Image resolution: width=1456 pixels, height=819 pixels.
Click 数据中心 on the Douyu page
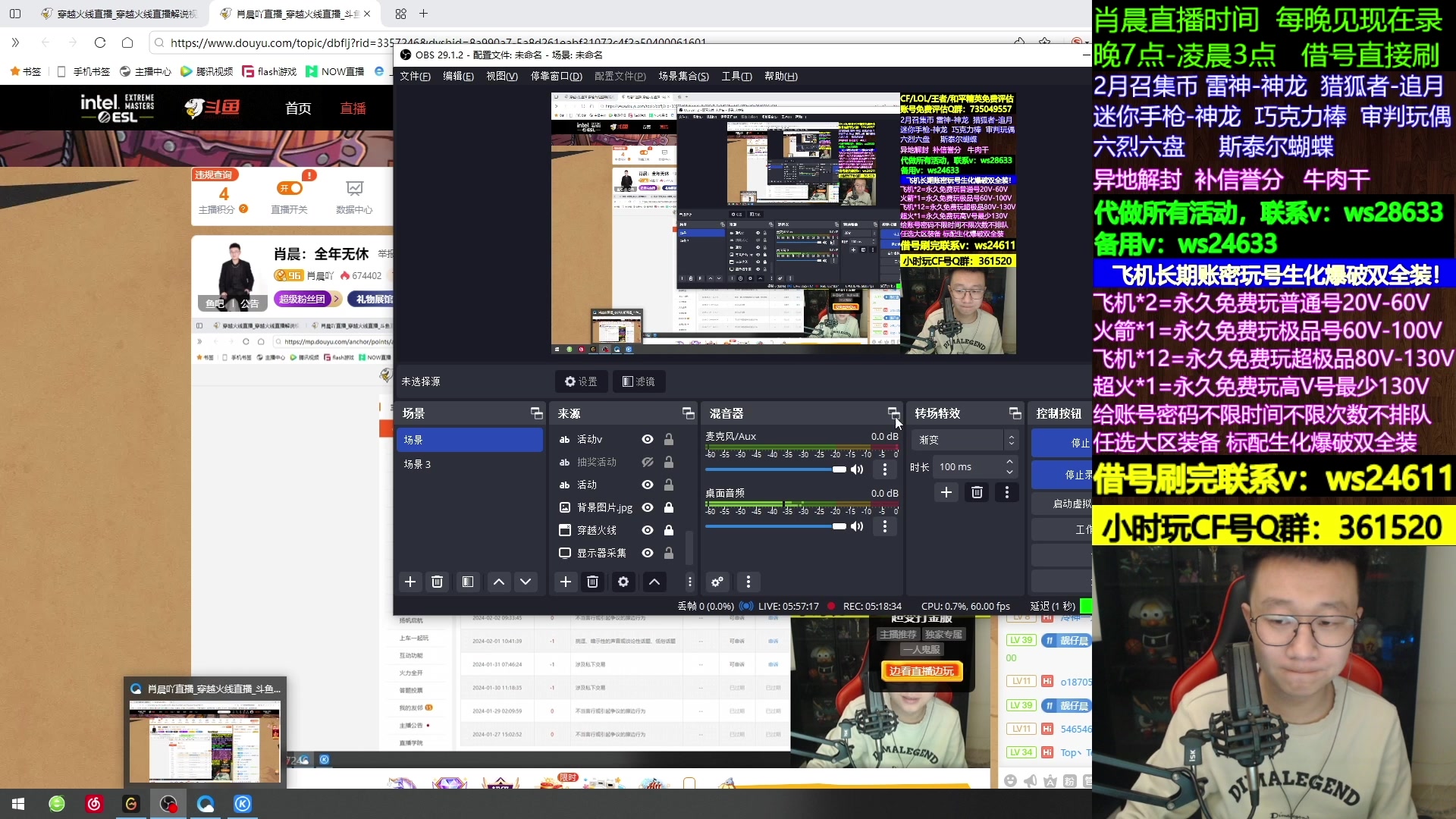point(354,197)
